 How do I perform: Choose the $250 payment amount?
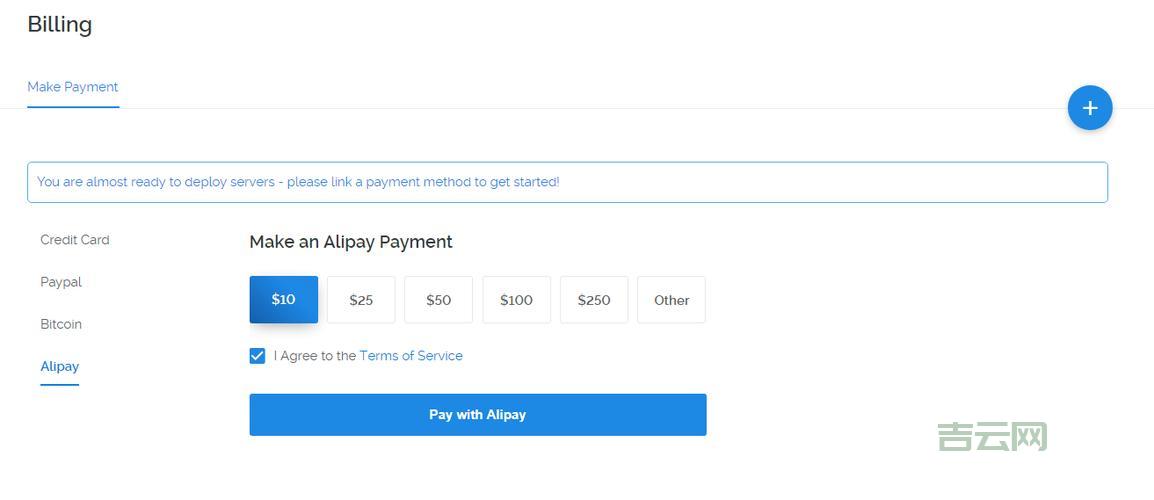click(594, 300)
